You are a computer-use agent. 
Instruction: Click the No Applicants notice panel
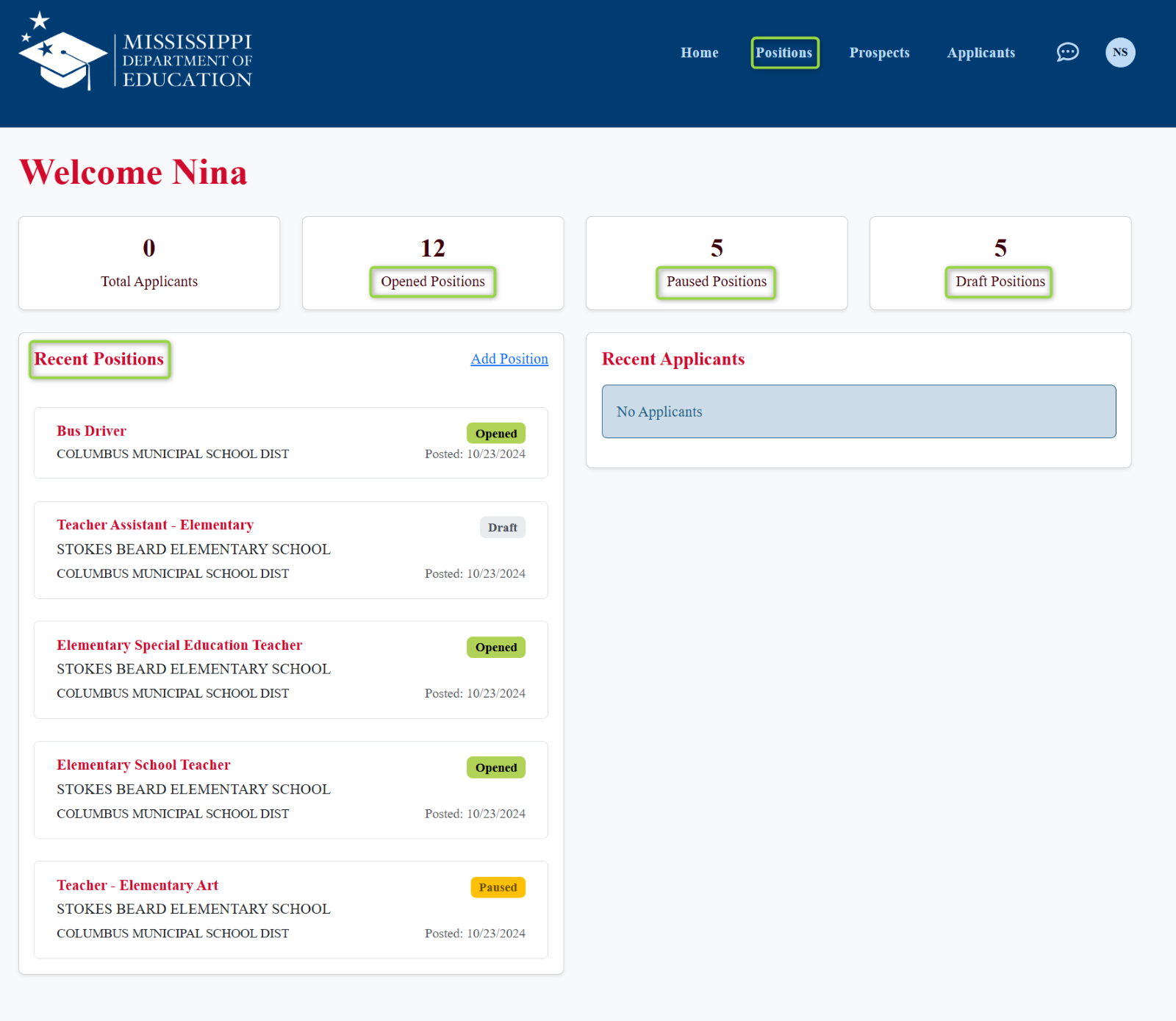pyautogui.click(x=858, y=412)
